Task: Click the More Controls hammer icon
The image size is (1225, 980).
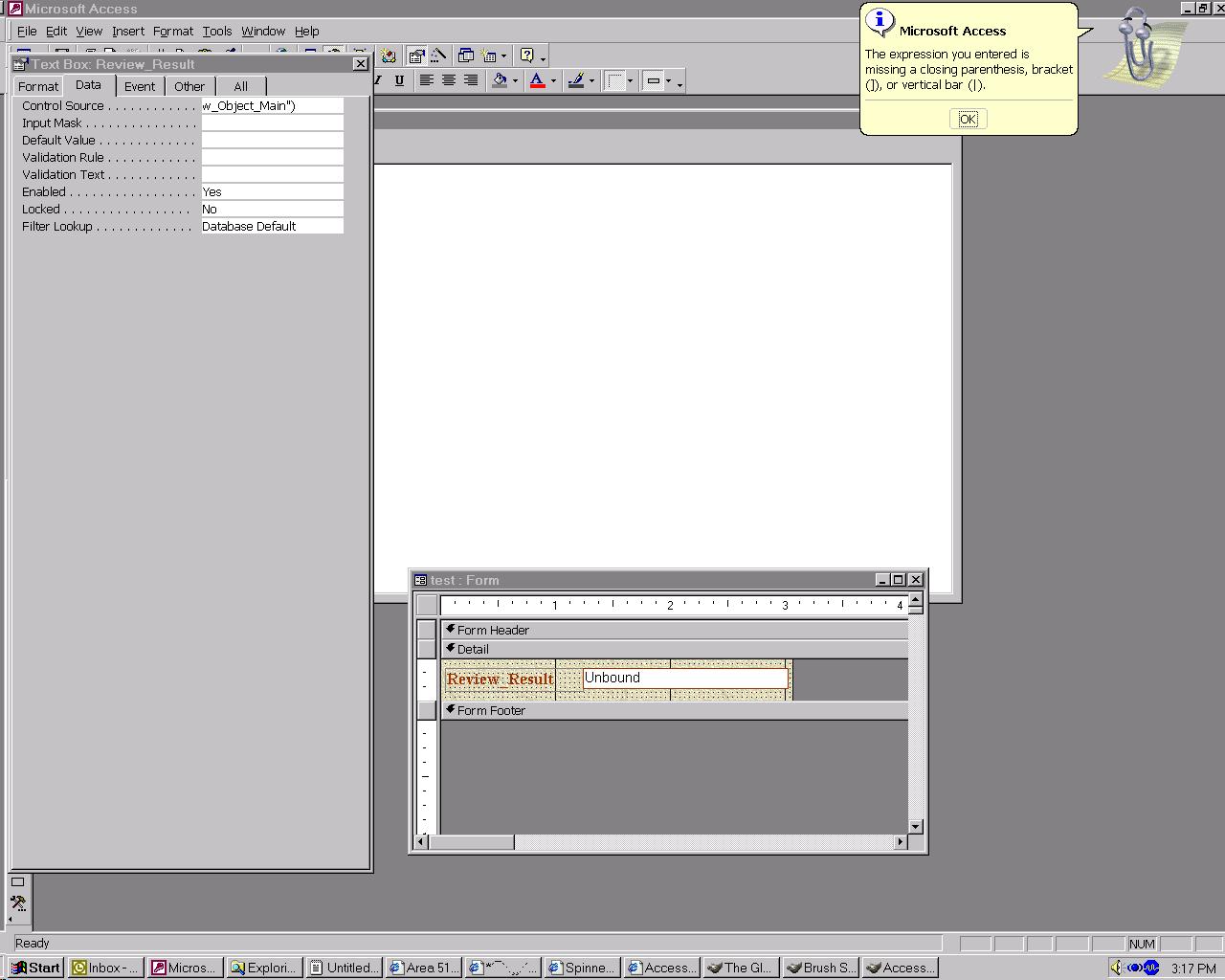Action: [18, 902]
